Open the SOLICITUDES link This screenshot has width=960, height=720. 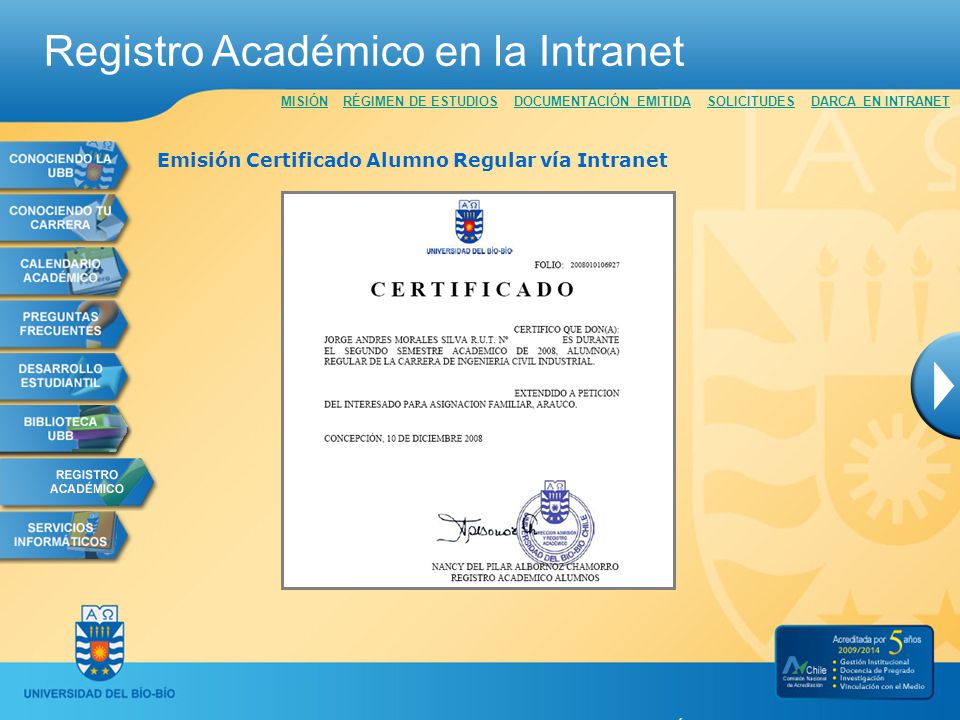pyautogui.click(x=751, y=102)
